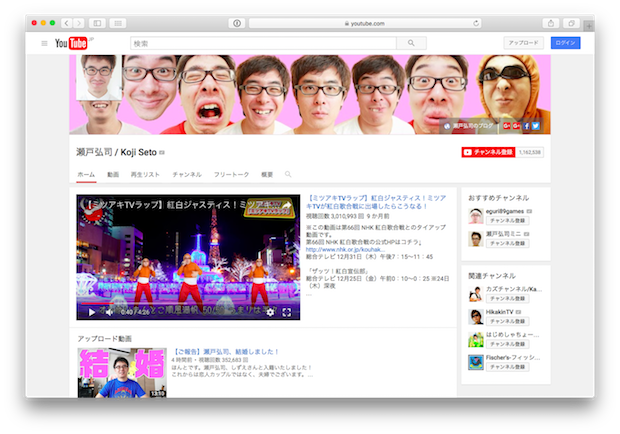620x434 pixels.
Task: Click the HikakinTV avatar
Action: (x=476, y=317)
